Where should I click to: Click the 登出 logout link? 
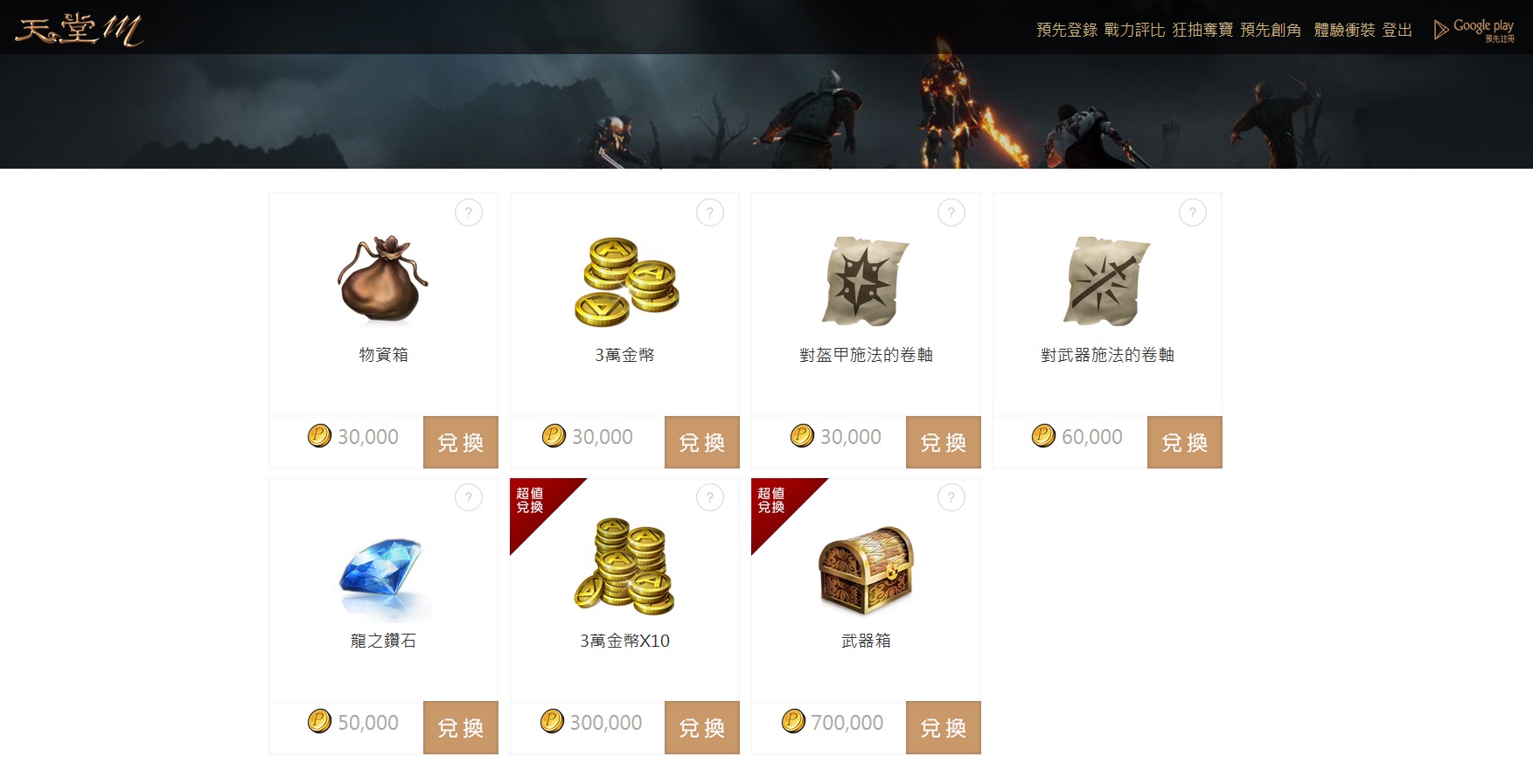[1397, 30]
